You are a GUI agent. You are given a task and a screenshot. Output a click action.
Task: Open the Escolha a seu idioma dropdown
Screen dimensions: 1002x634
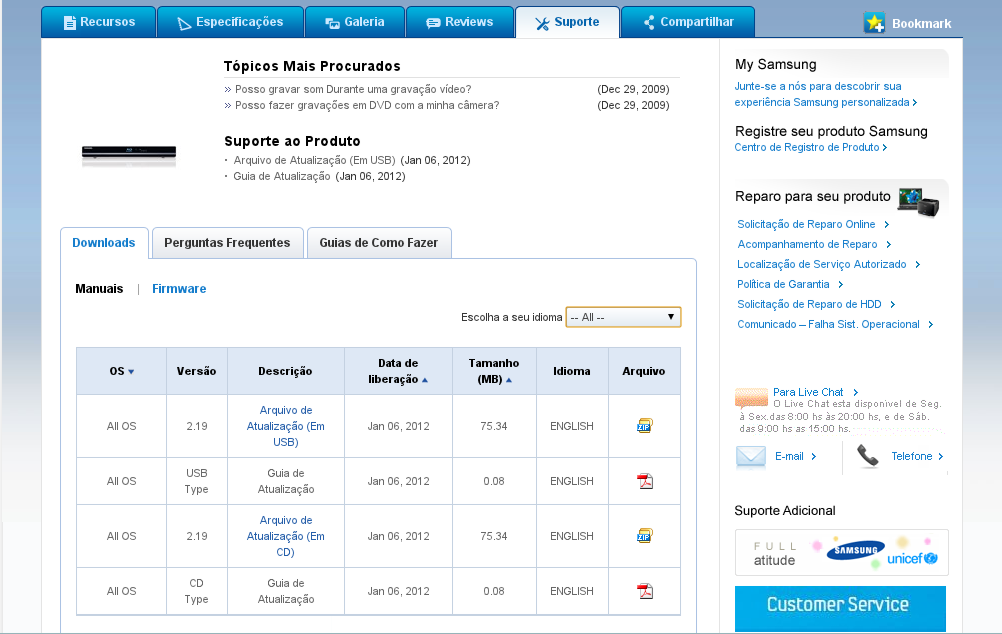[623, 317]
